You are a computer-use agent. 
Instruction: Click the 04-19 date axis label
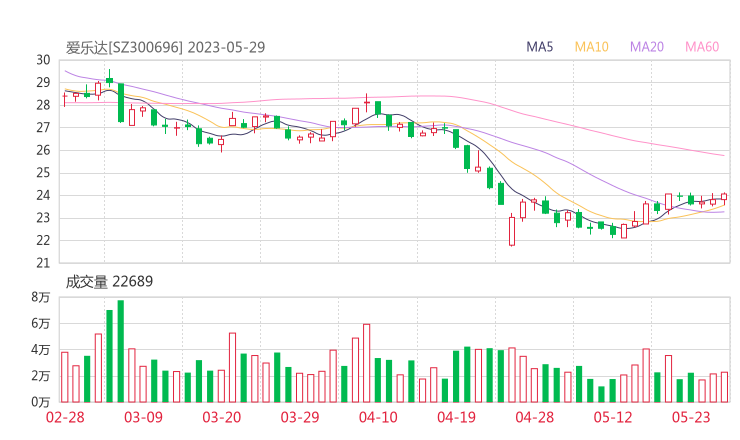coord(456,417)
